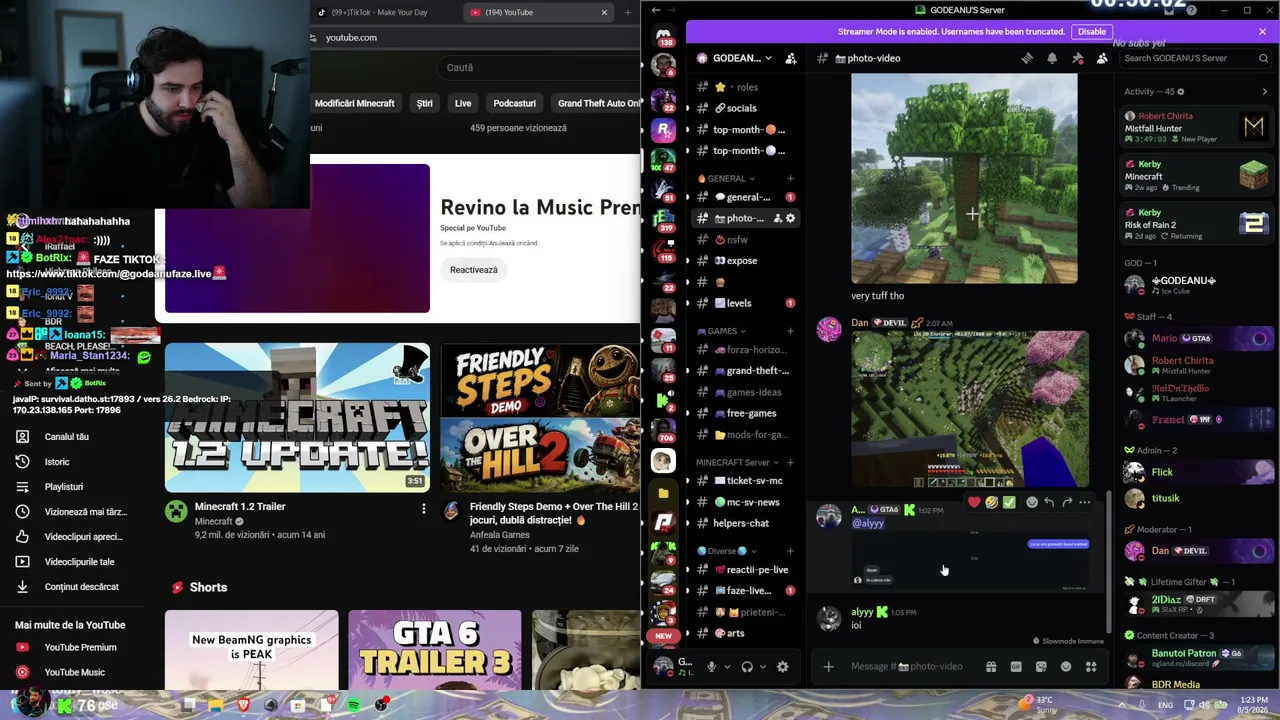Open photo-video channel settings gear
The image size is (1280, 720).
(x=790, y=218)
